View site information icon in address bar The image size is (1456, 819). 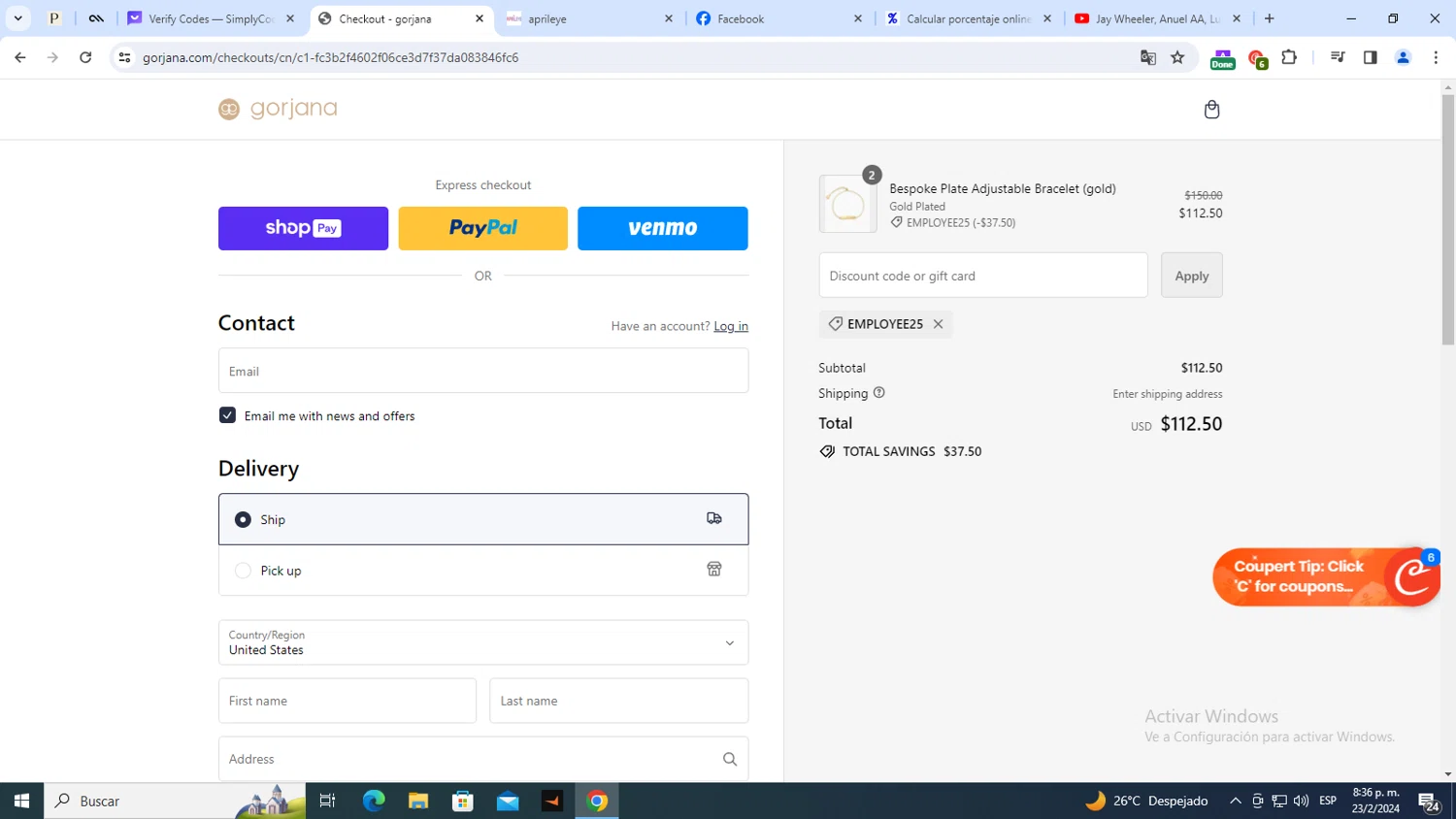tap(124, 57)
